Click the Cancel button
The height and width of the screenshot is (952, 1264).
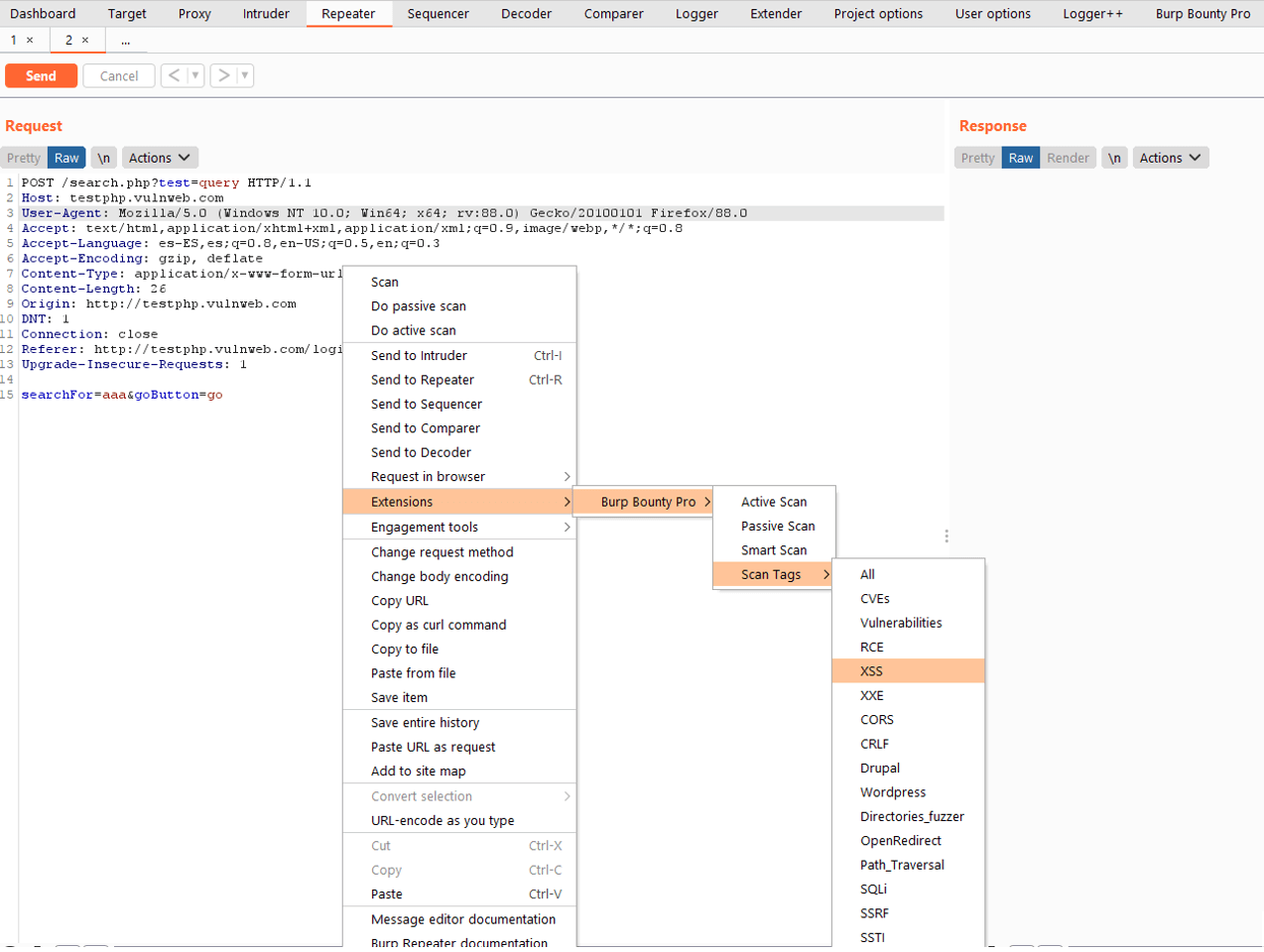point(118,74)
